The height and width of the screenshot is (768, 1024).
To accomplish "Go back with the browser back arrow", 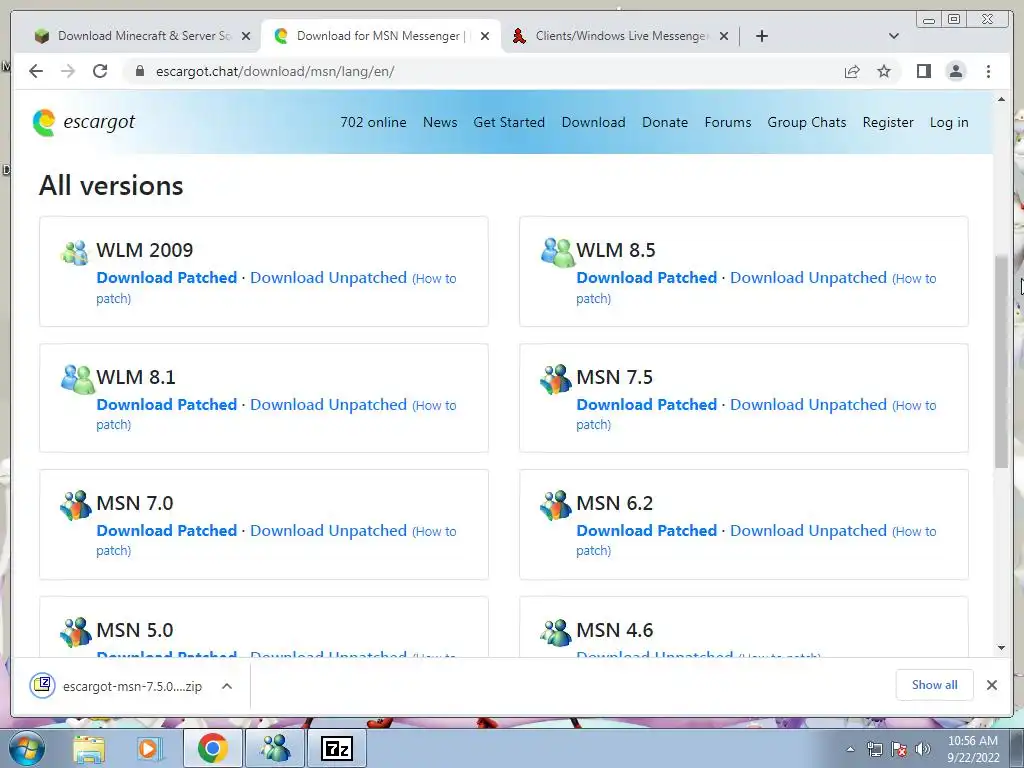I will [x=36, y=71].
